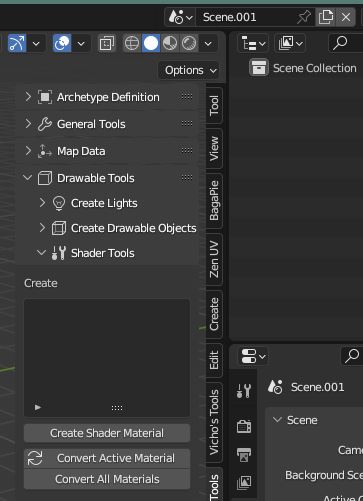363x501 pixels.
Task: Toggle X-ray mode icon
Action: 107,44
